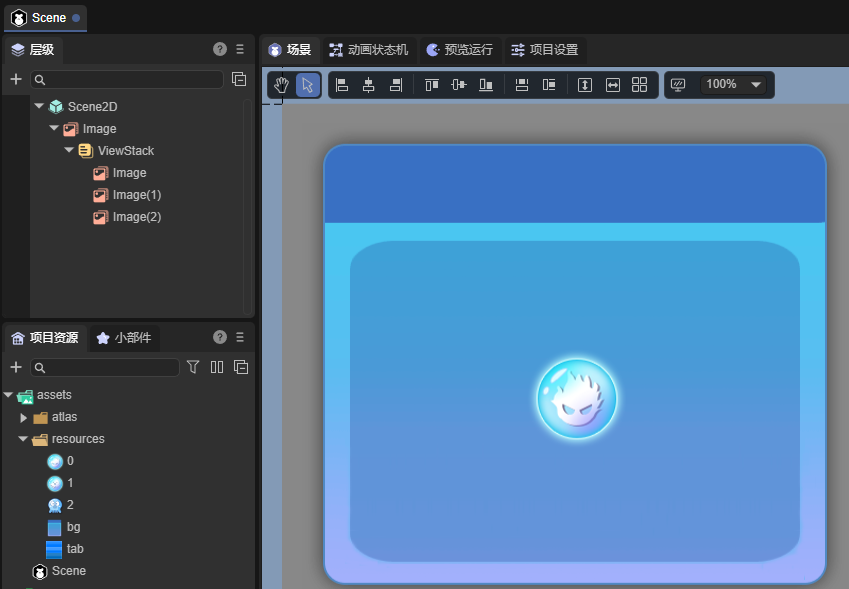Click the filter icon in project resources
Viewport: 849px width, 589px height.
[x=194, y=367]
